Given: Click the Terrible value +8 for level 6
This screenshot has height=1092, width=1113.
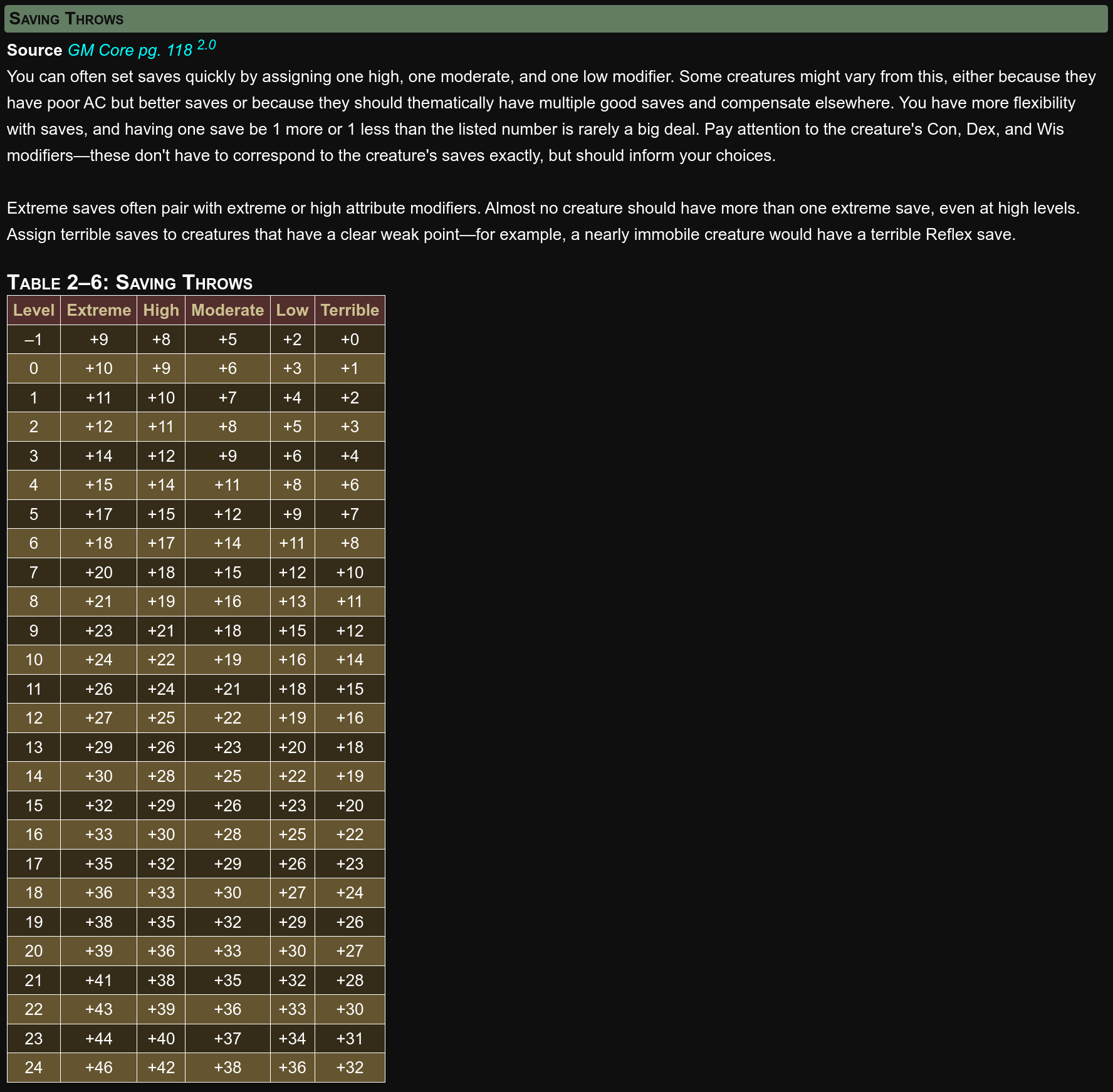Looking at the screenshot, I should [350, 543].
